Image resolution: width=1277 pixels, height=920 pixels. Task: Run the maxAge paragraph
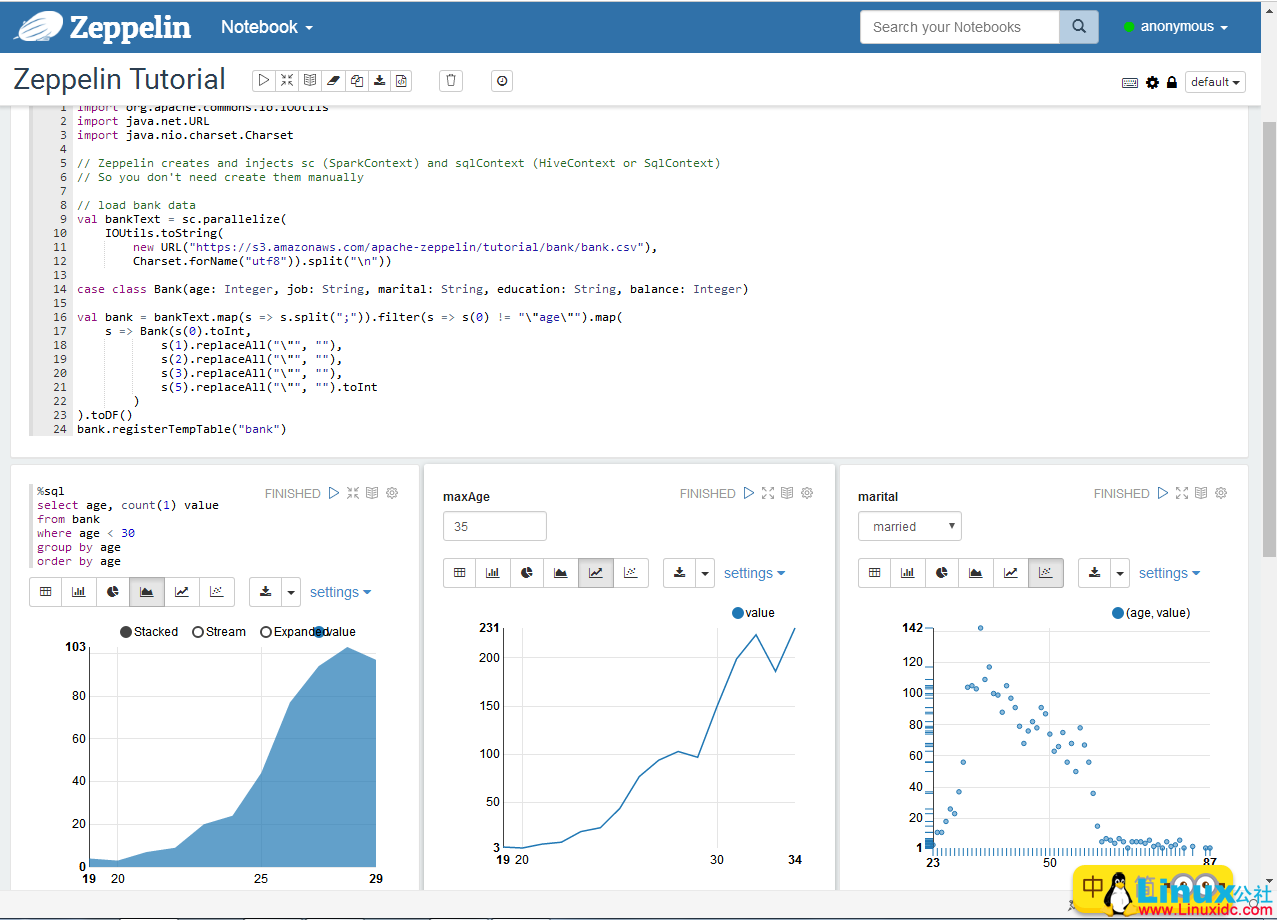[749, 493]
